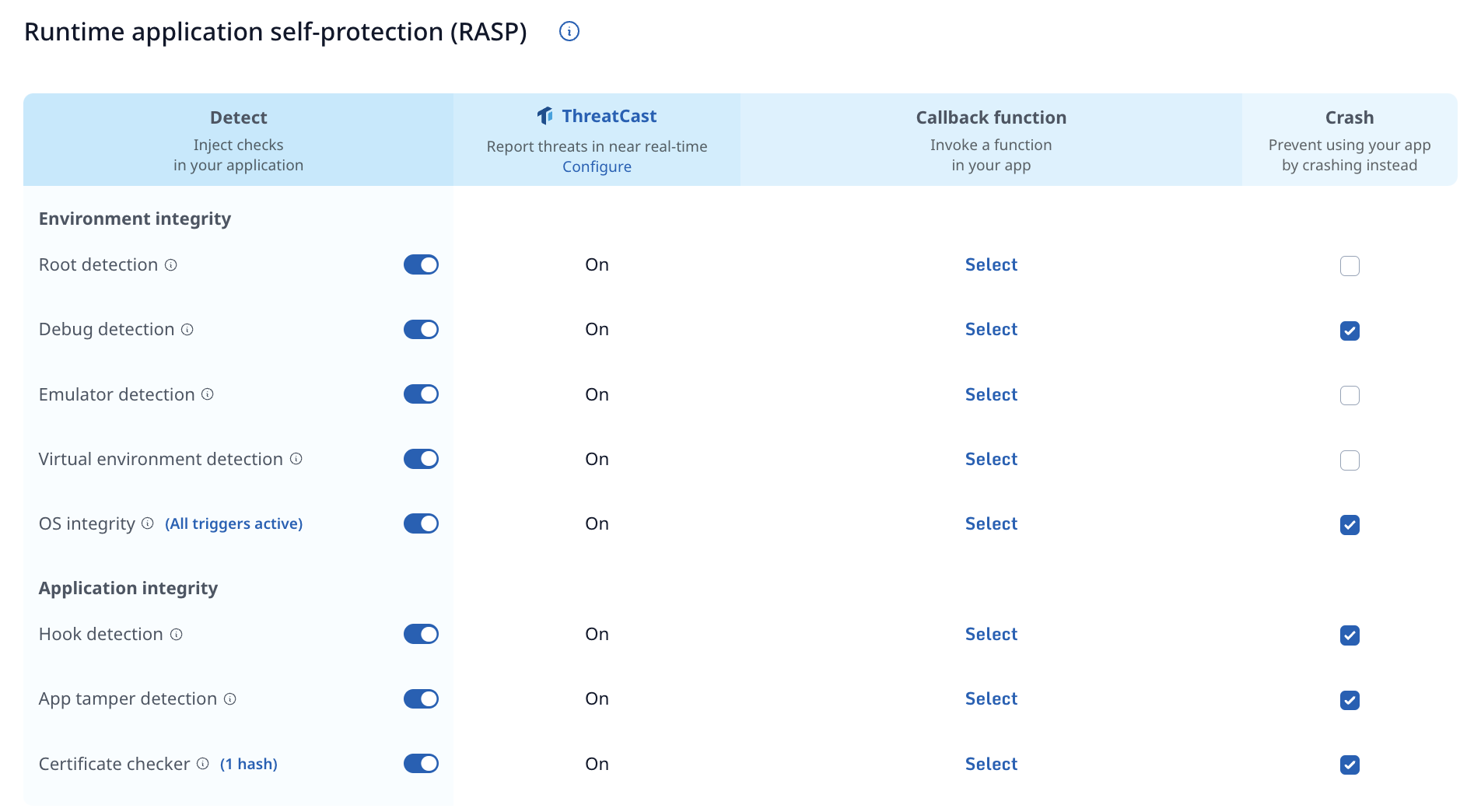Show info for Virtual environment detection
1481x812 pixels.
296,459
